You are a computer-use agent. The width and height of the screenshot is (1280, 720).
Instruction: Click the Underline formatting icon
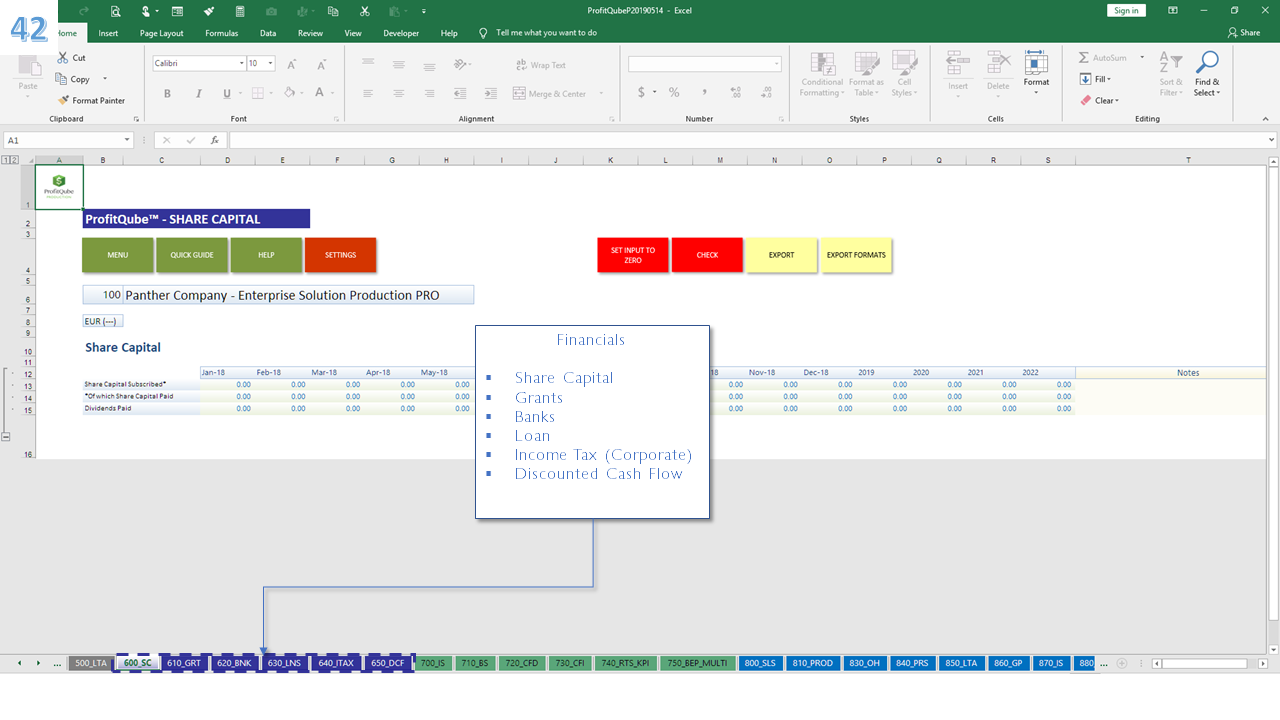(x=227, y=93)
